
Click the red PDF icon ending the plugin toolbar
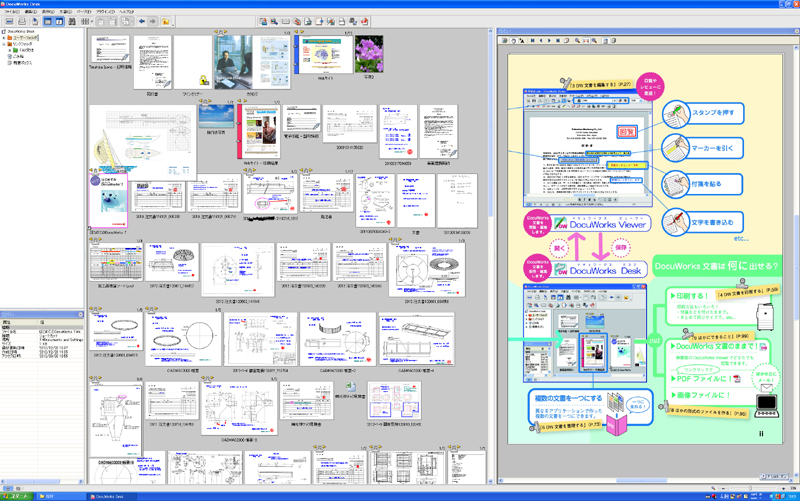pos(365,21)
